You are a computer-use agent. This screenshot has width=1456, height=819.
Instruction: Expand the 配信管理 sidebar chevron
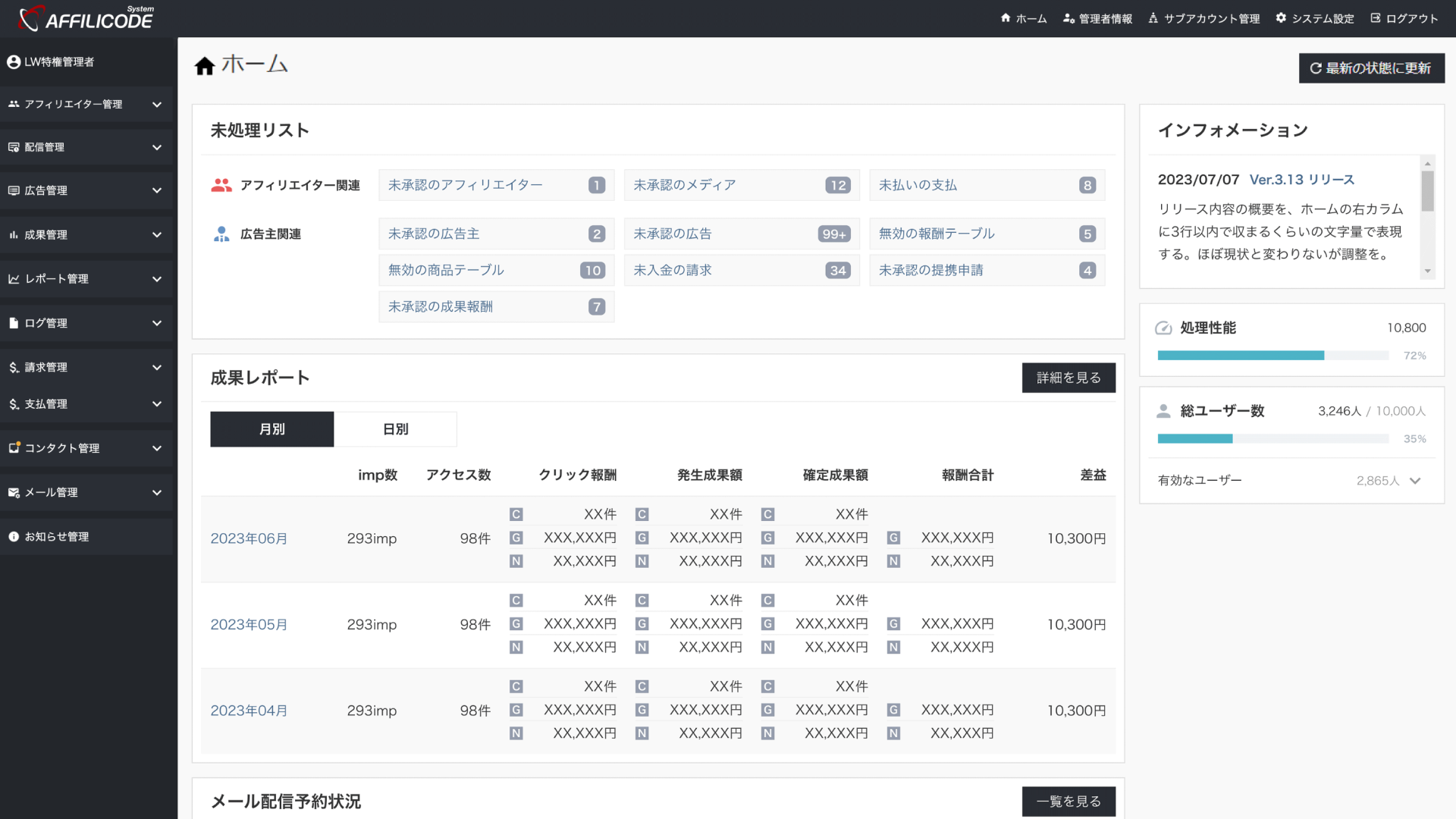click(157, 148)
